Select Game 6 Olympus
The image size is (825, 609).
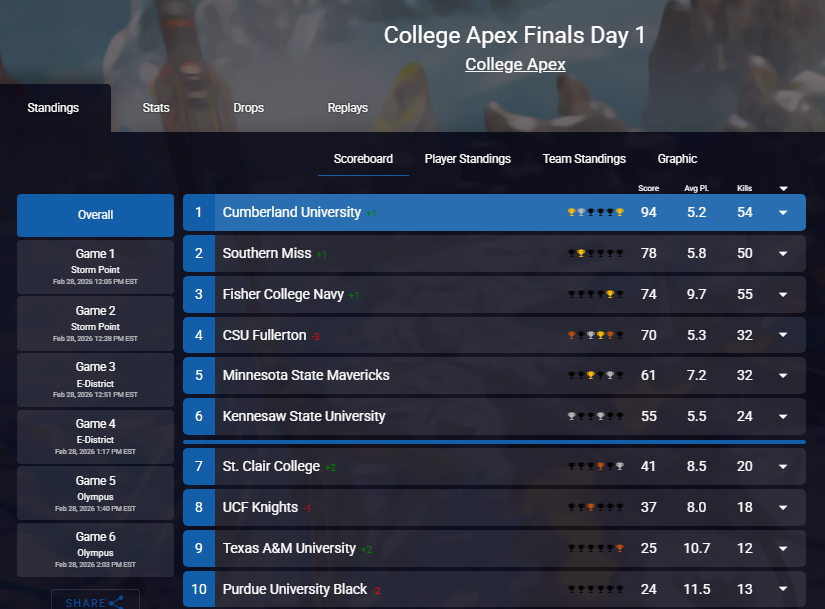[x=95, y=550]
